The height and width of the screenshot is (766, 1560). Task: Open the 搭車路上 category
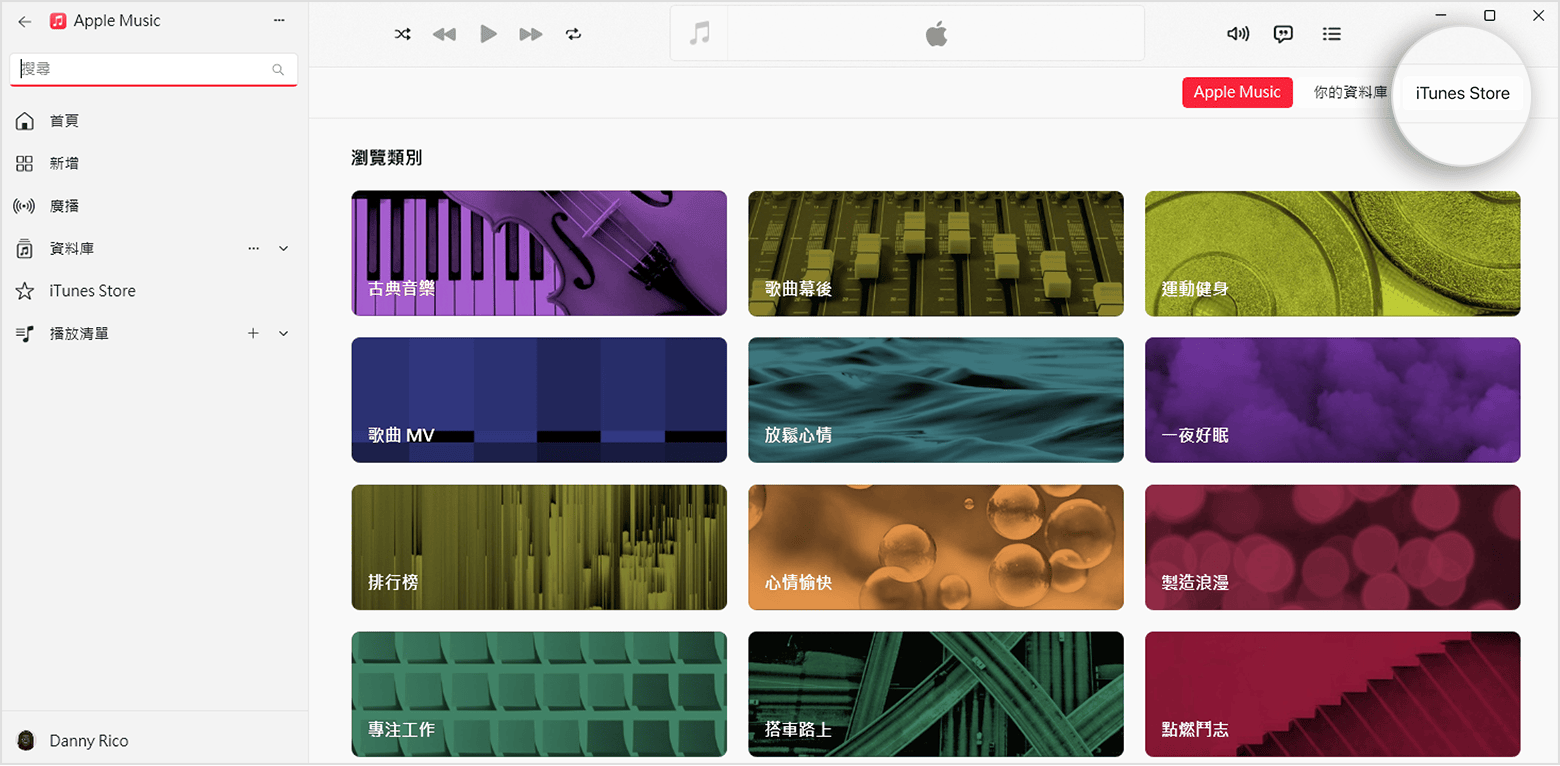tap(936, 694)
